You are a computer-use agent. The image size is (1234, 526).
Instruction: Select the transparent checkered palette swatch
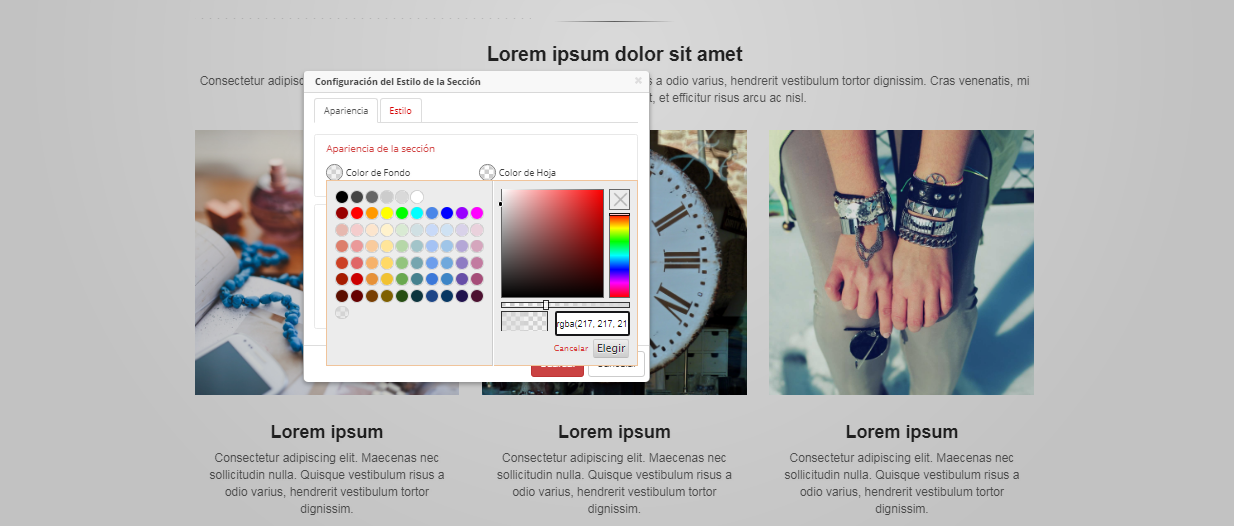[342, 312]
